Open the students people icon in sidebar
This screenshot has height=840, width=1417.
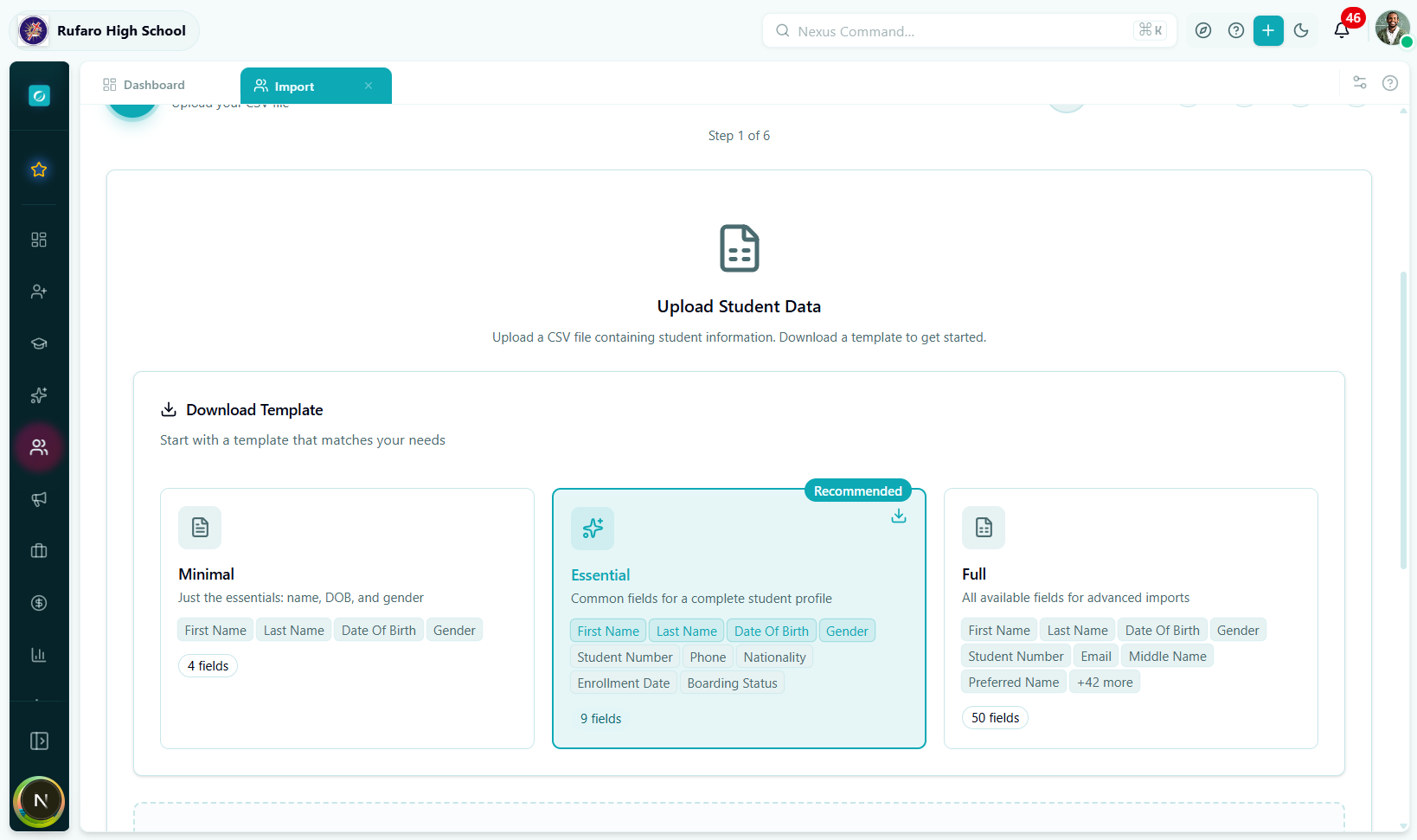point(39,447)
